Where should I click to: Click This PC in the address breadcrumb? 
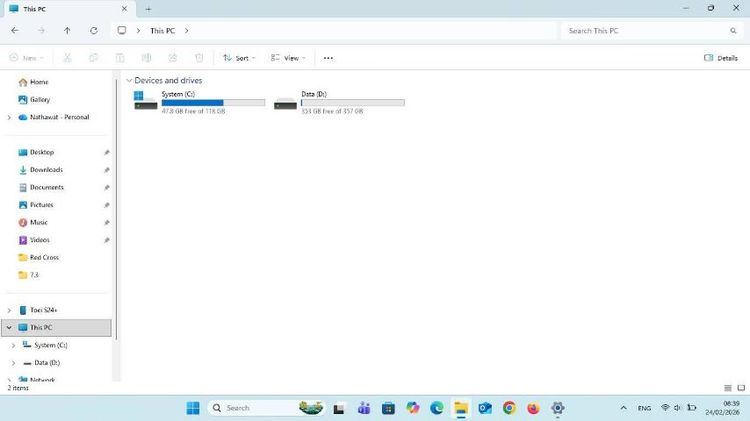point(162,31)
